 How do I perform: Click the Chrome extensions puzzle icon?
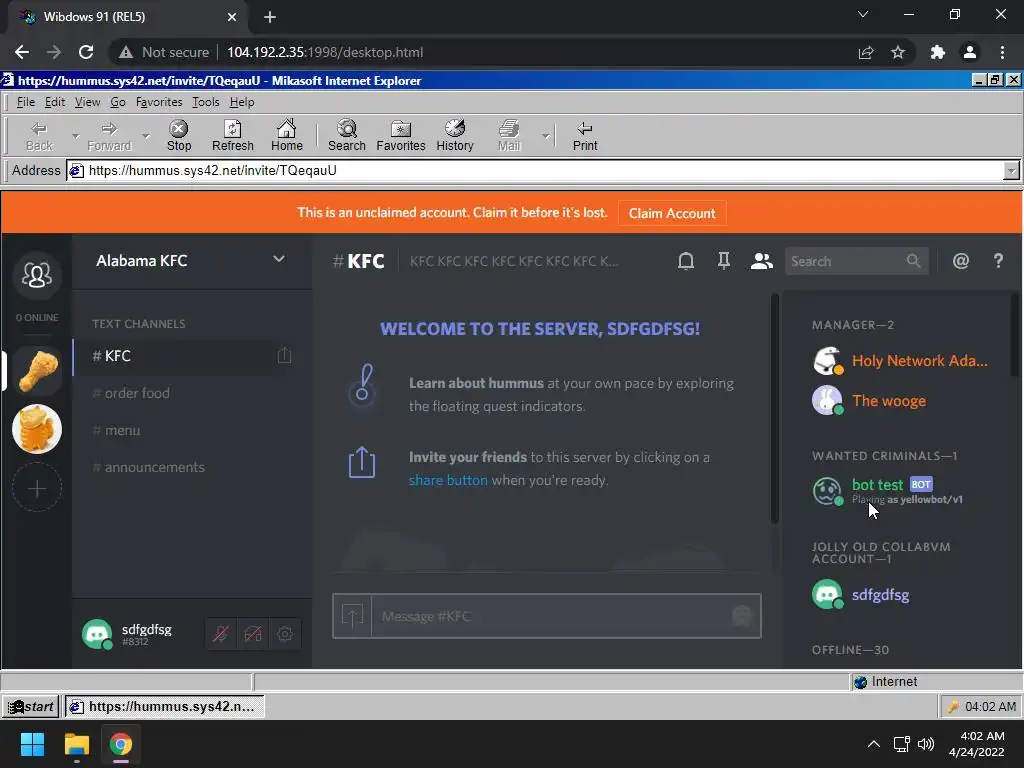click(x=937, y=52)
